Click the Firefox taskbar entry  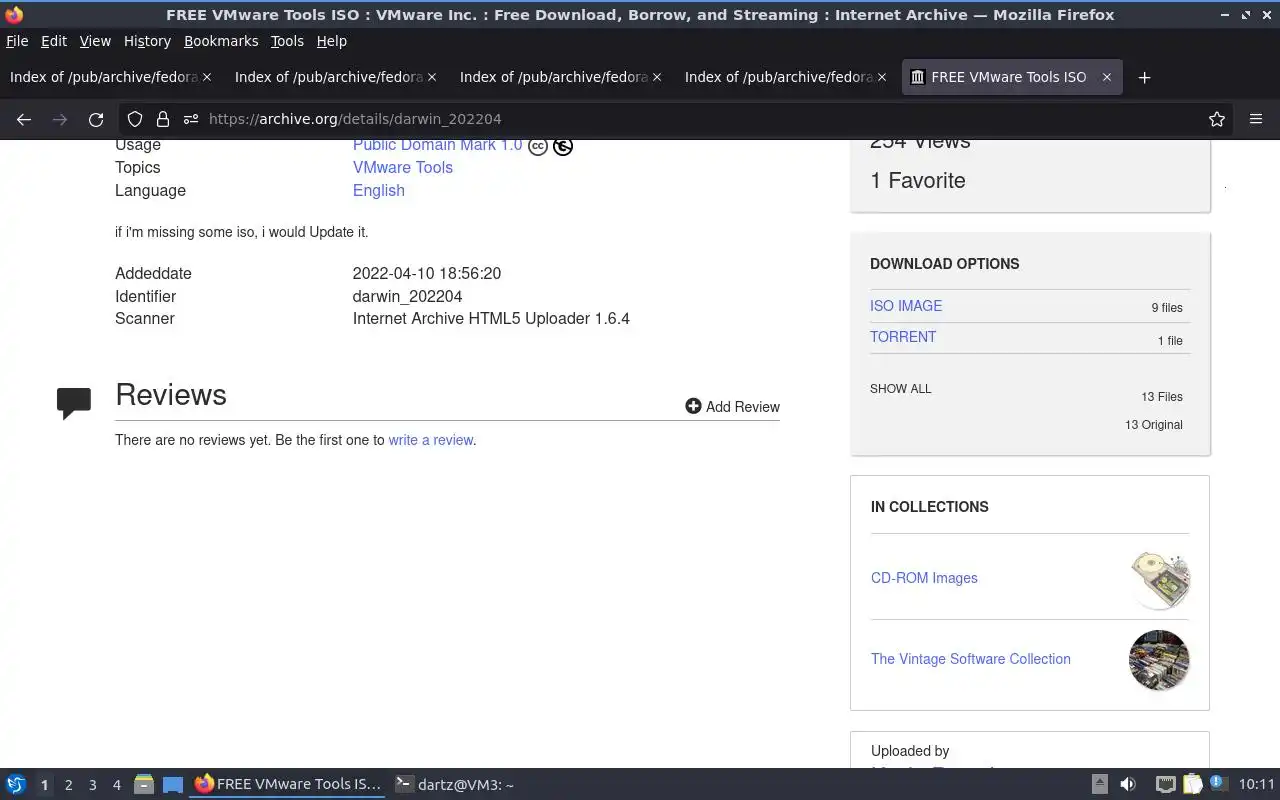pos(288,785)
